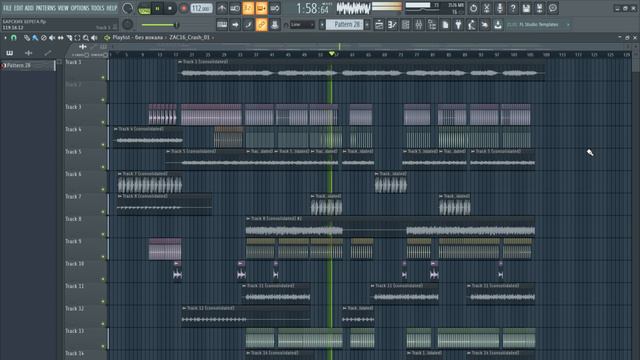Viewport: 640px width, 360px height.
Task: Open the Channel rack icon
Action: point(405,25)
